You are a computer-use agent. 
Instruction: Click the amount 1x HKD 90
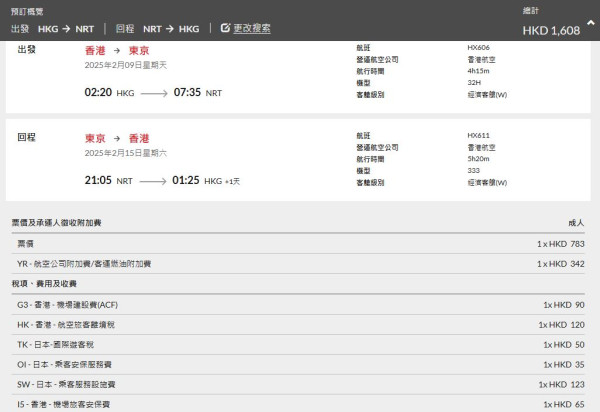click(564, 305)
